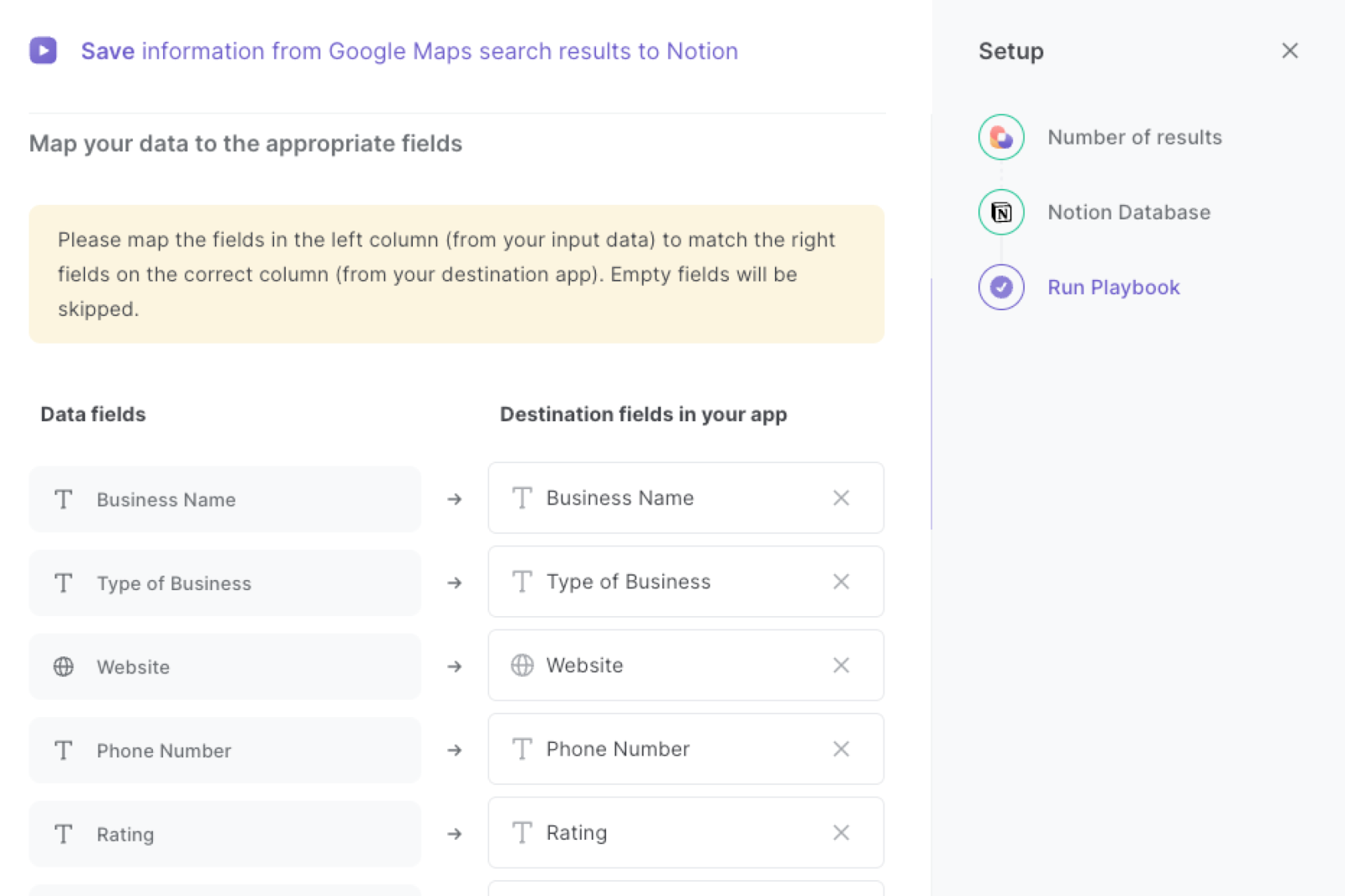Image resolution: width=1345 pixels, height=896 pixels.
Task: Click the text icon in the Rating destination field
Action: click(521, 832)
